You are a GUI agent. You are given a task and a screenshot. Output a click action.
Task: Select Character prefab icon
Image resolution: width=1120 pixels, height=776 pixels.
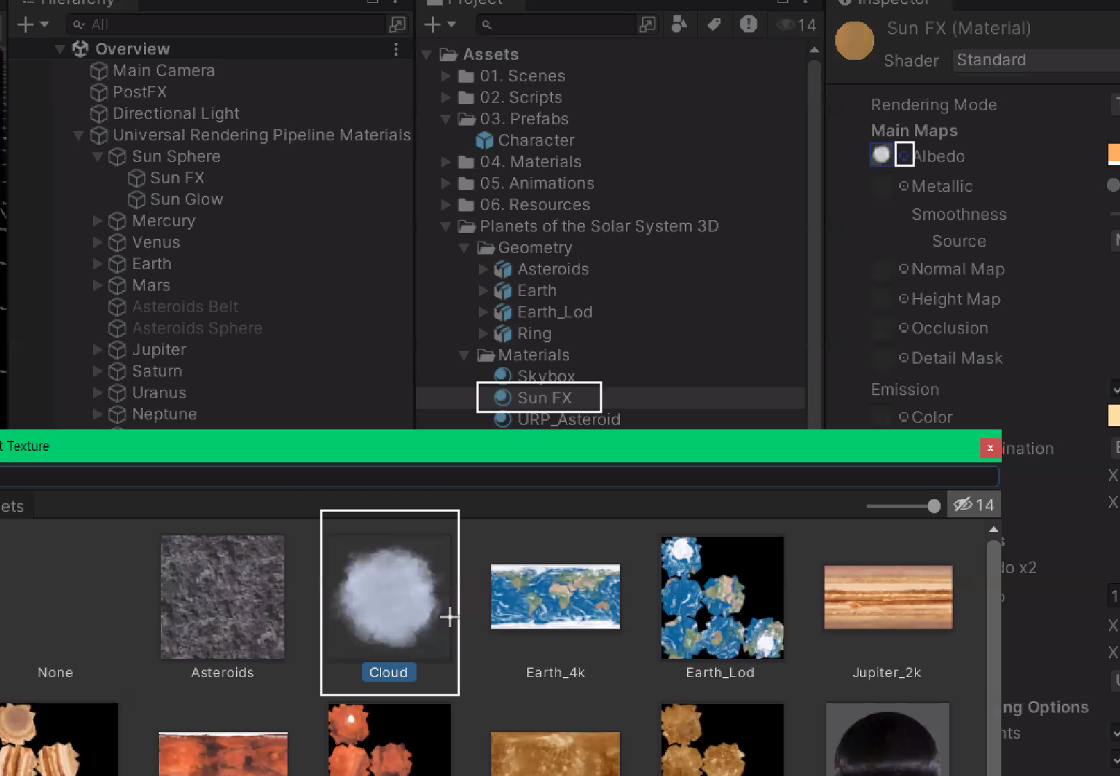[x=485, y=140]
